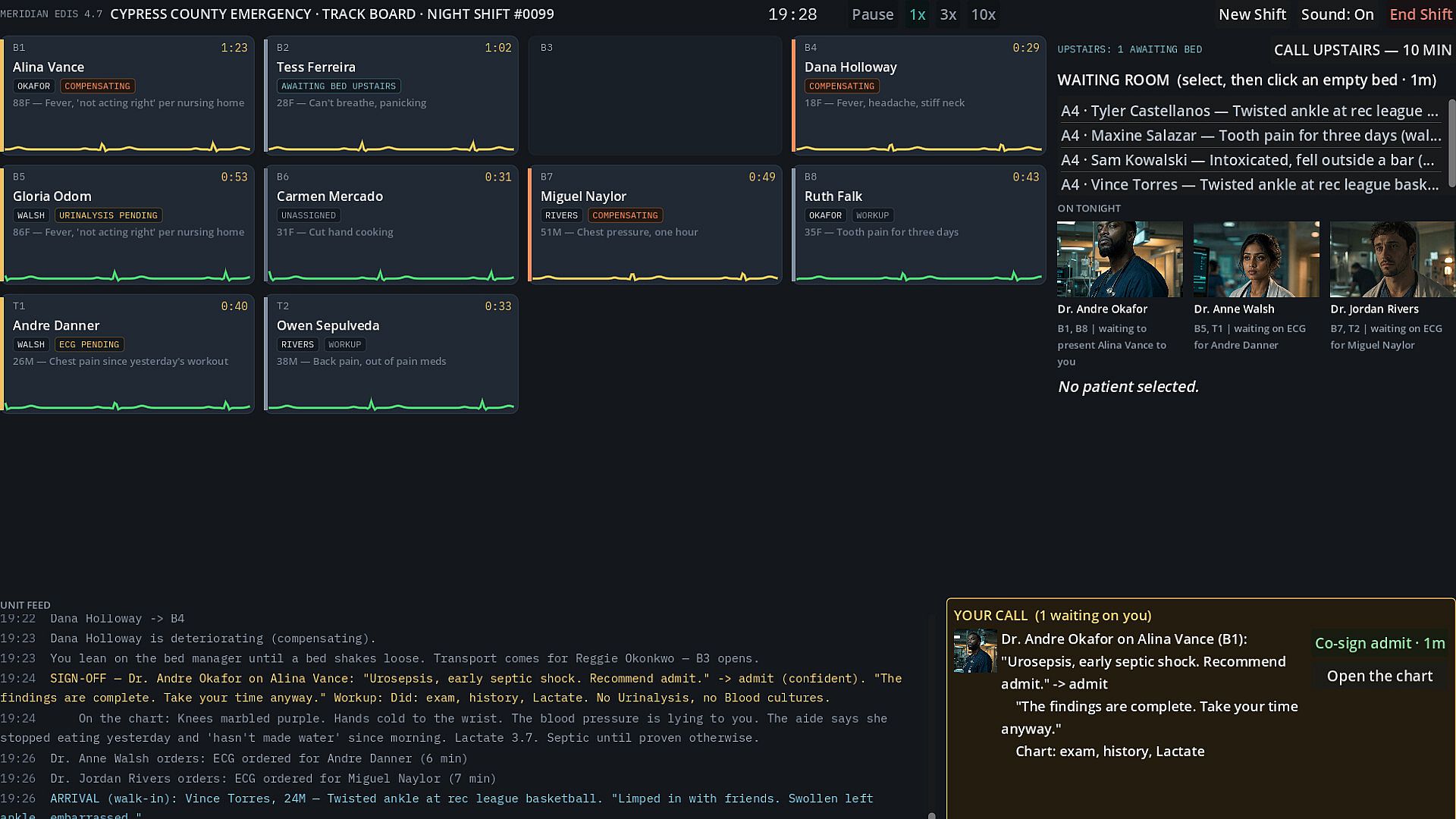Select Ruth Falk in bed B8
Viewport: 1456px width, 819px height.
pos(919,224)
